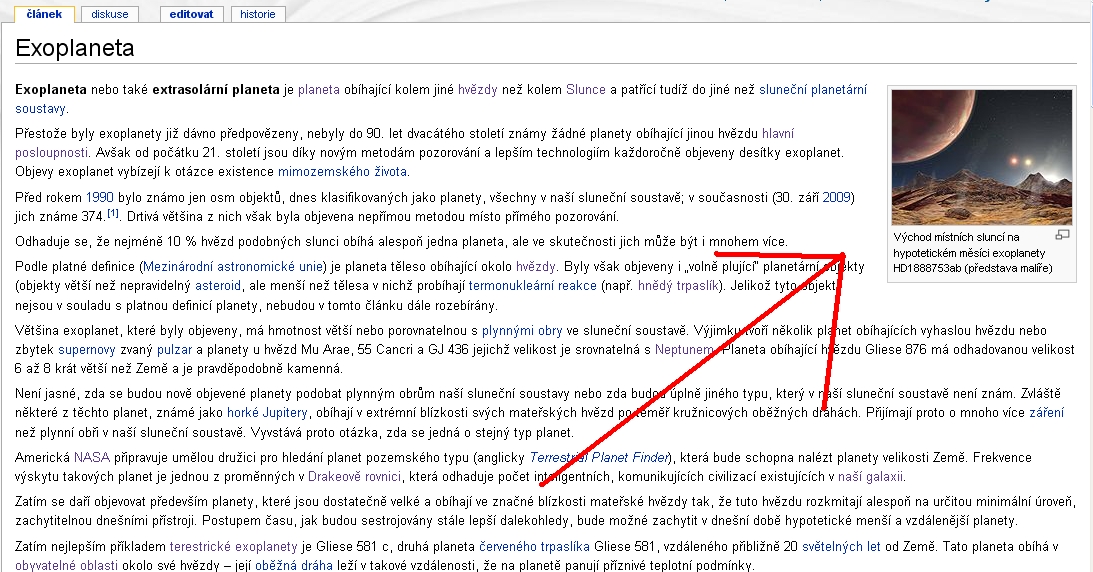The height and width of the screenshot is (572, 1093).
Task: Open the hnědý trpaslík link
Action: pos(678,286)
